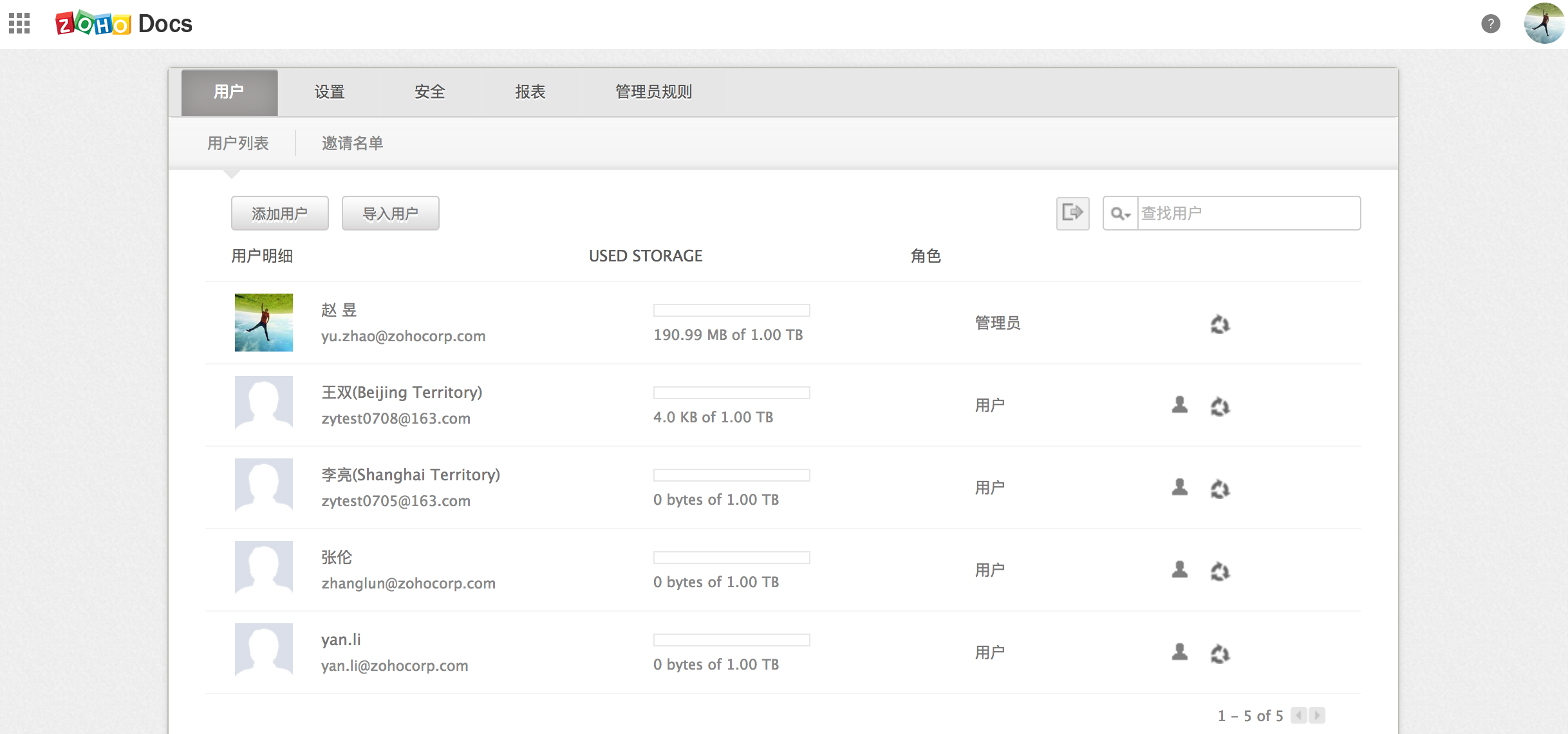
Task: Click recycle icon for 李亮 row
Action: (x=1220, y=489)
